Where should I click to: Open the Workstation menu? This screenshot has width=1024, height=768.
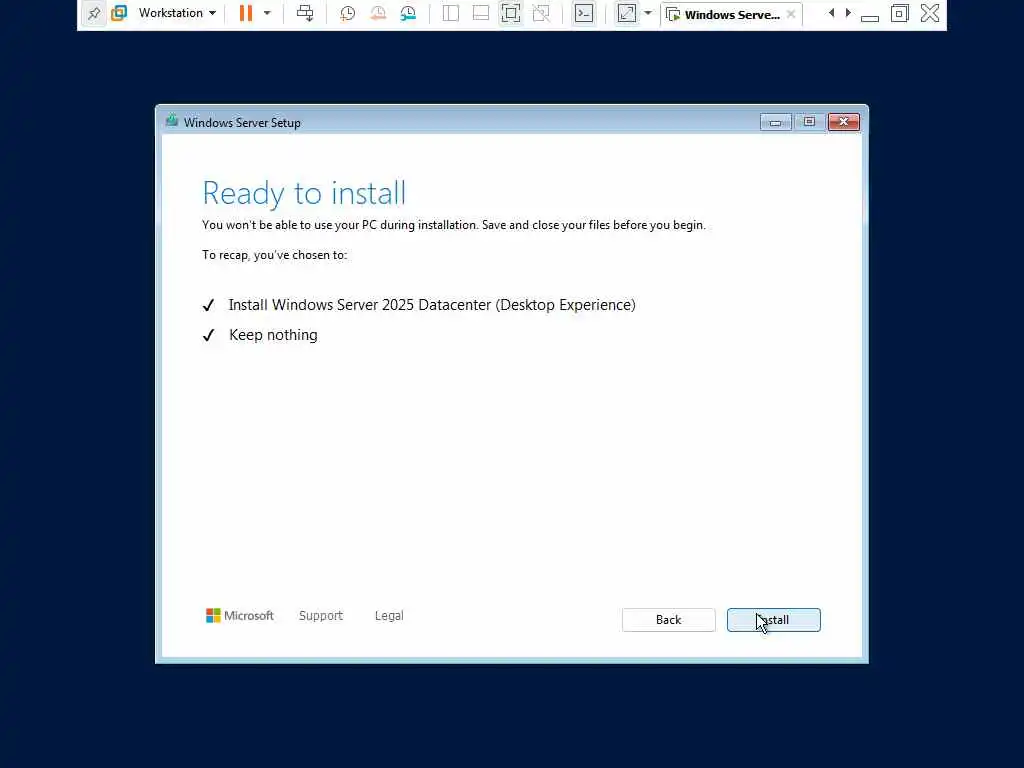177,13
